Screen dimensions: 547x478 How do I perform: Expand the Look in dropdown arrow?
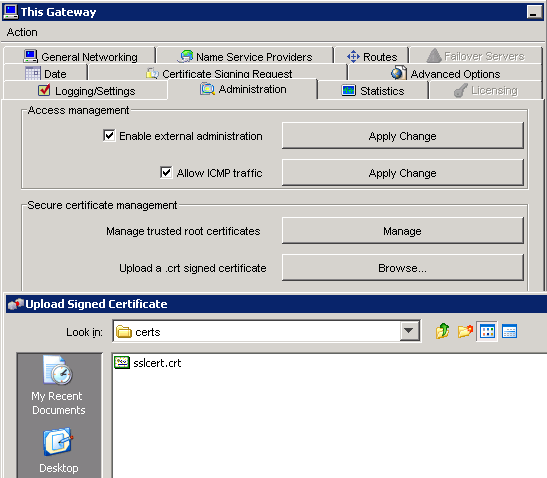click(x=409, y=331)
